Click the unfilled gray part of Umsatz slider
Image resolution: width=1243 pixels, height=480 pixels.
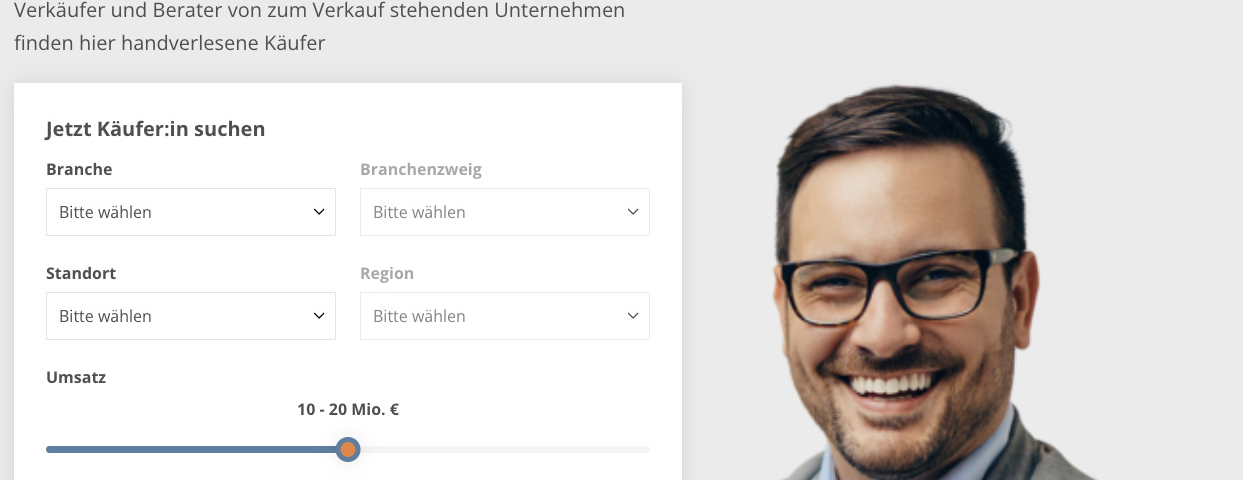(x=505, y=450)
